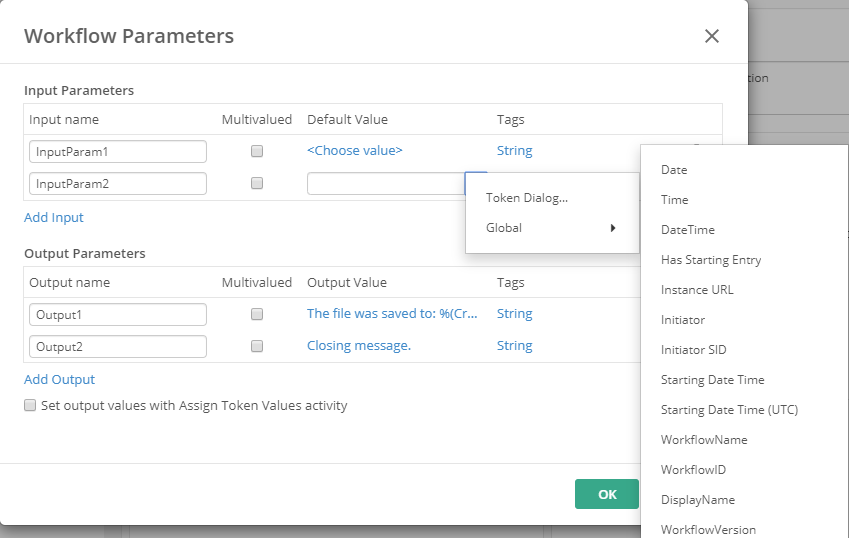Open <Choose value> for InputParam1

click(x=354, y=151)
